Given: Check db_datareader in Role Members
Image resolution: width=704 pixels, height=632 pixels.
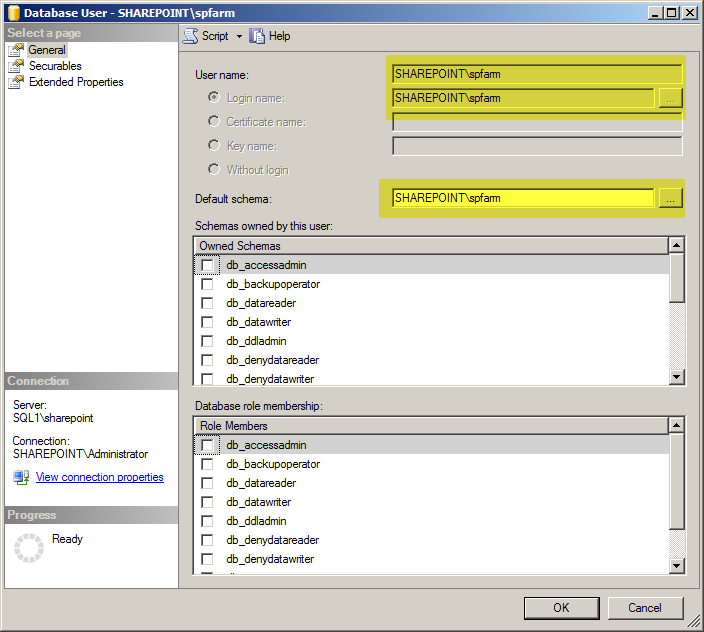Looking at the screenshot, I should coord(207,483).
